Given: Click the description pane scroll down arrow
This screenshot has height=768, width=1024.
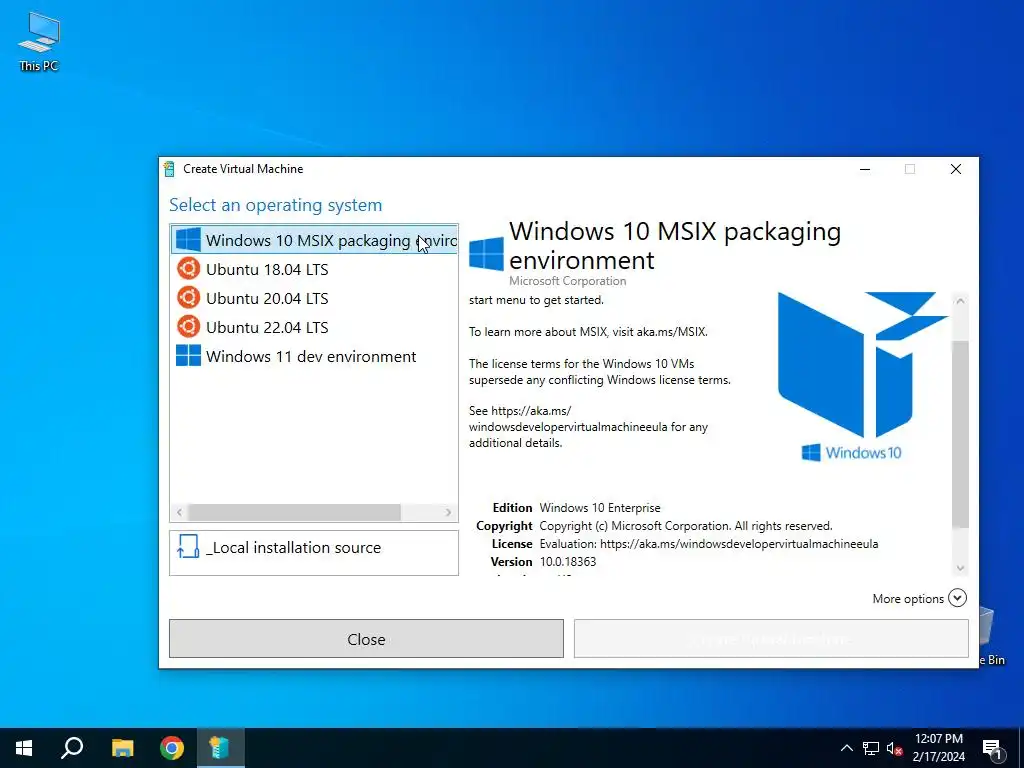Looking at the screenshot, I should pos(960,568).
